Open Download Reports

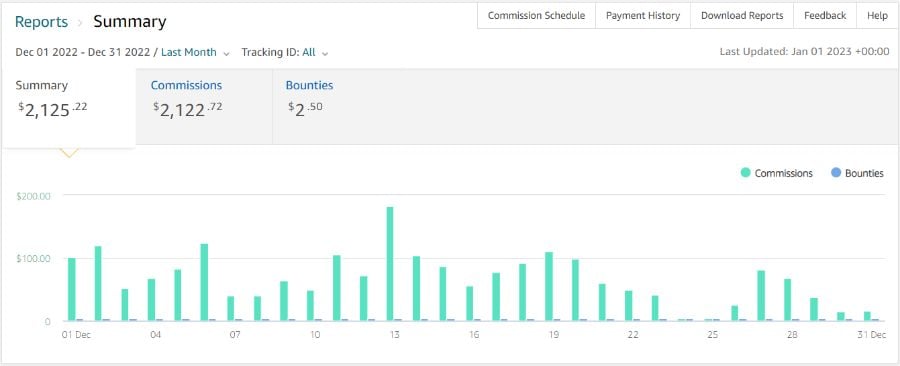coord(742,15)
